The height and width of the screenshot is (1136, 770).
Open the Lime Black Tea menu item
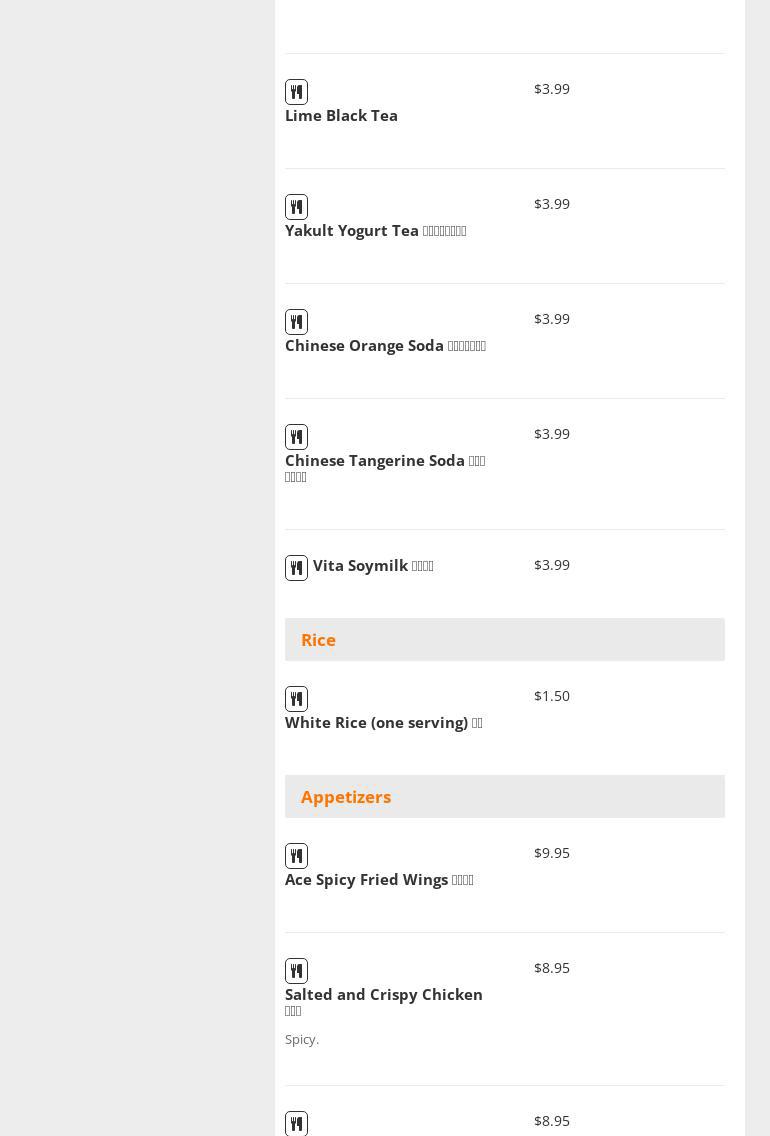[341, 116]
